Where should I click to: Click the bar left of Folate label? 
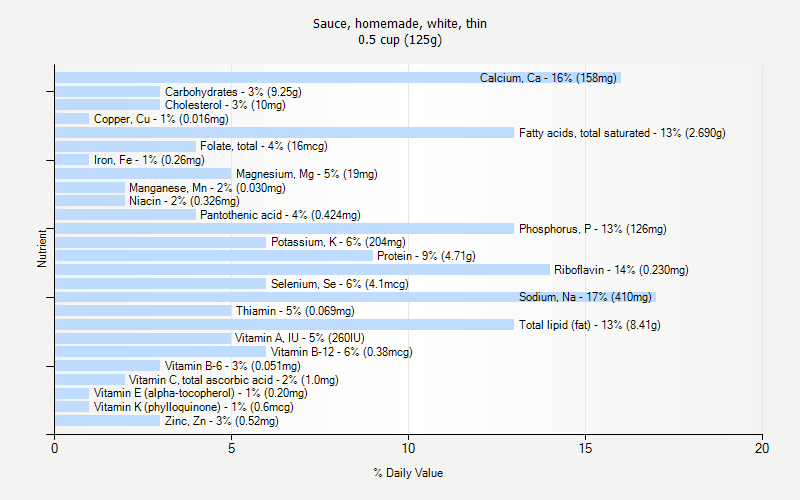(126, 146)
